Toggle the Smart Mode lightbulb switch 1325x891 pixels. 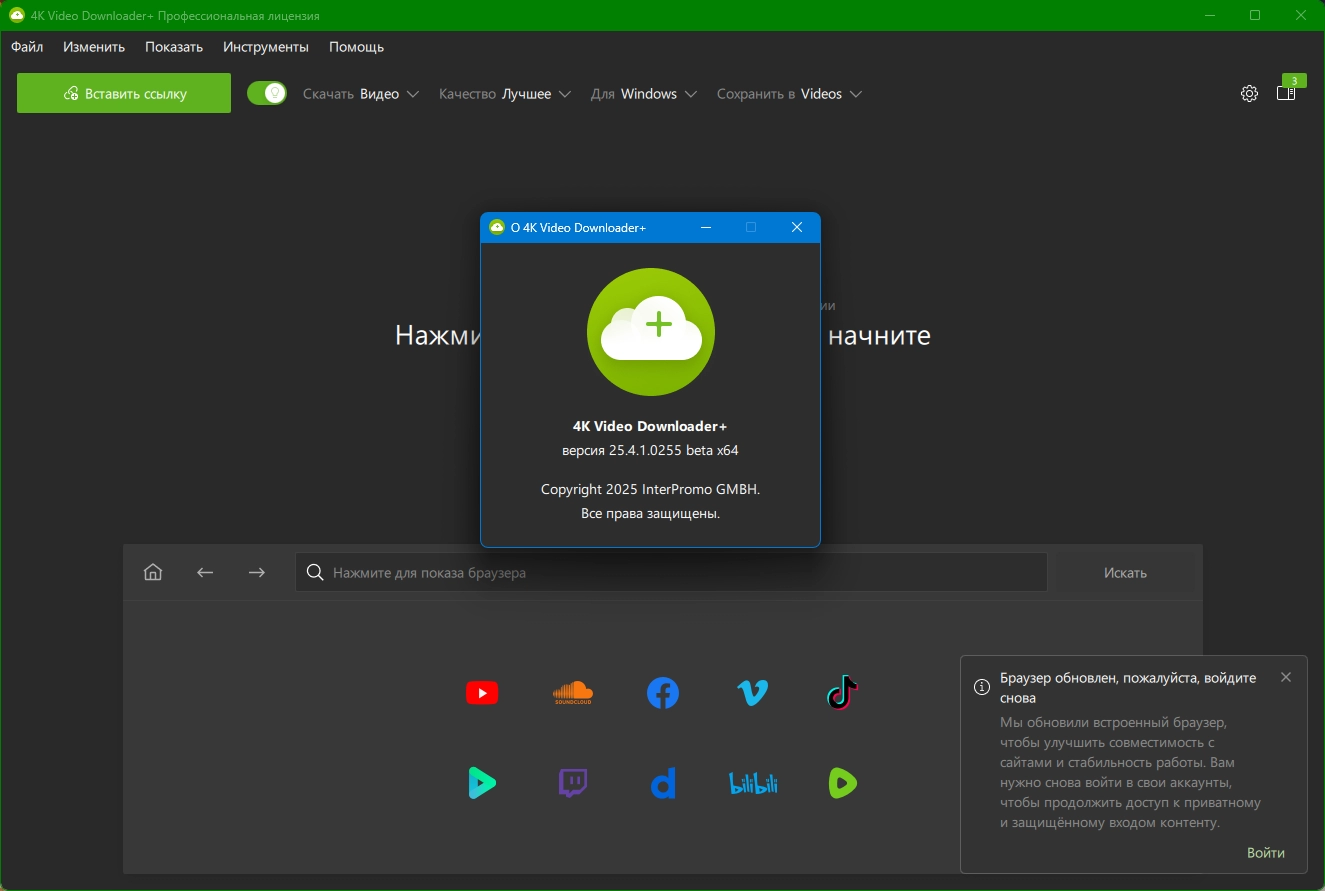267,94
